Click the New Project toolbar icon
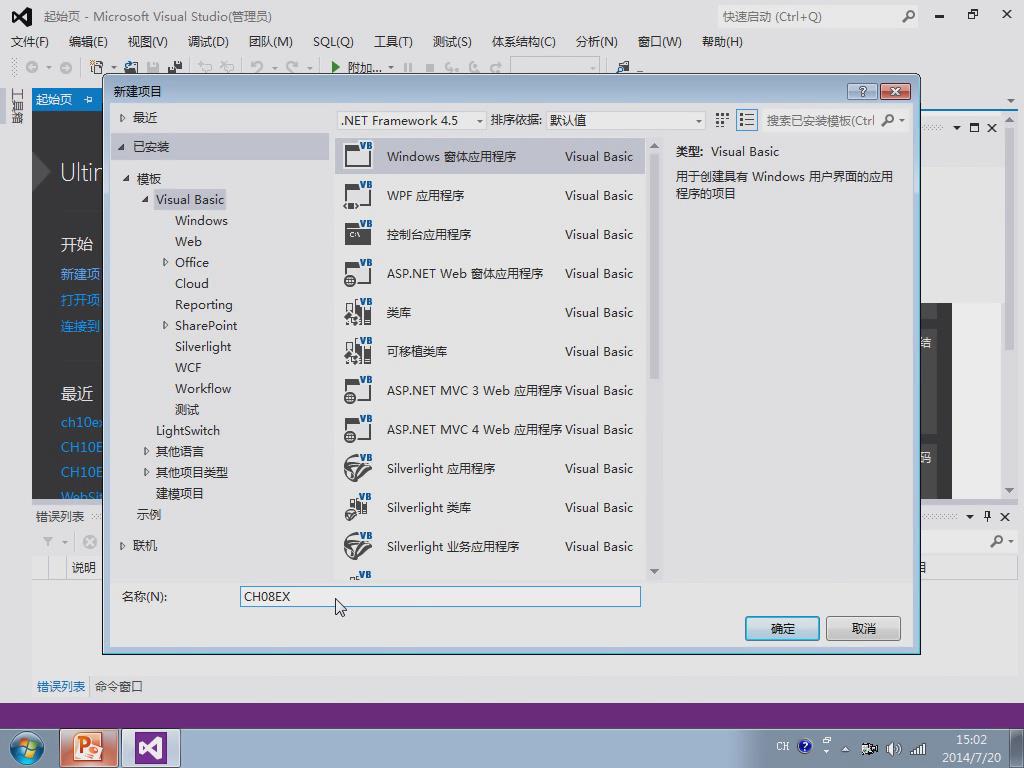The width and height of the screenshot is (1024, 768). (97, 67)
